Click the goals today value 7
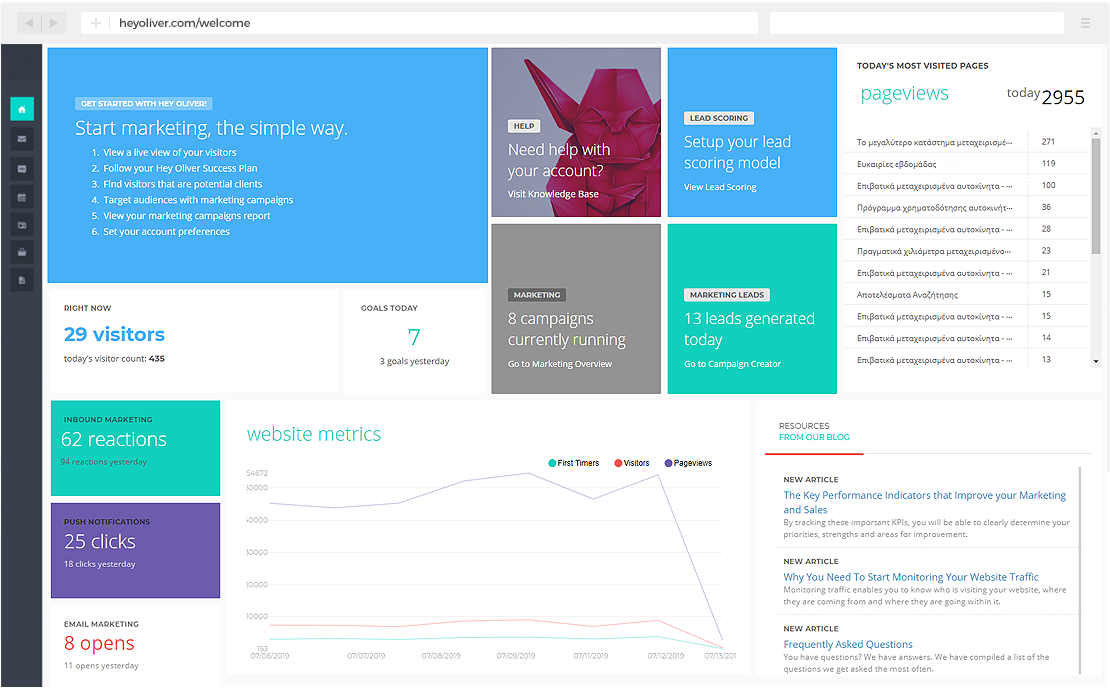The height and width of the screenshot is (690, 1110). [414, 337]
